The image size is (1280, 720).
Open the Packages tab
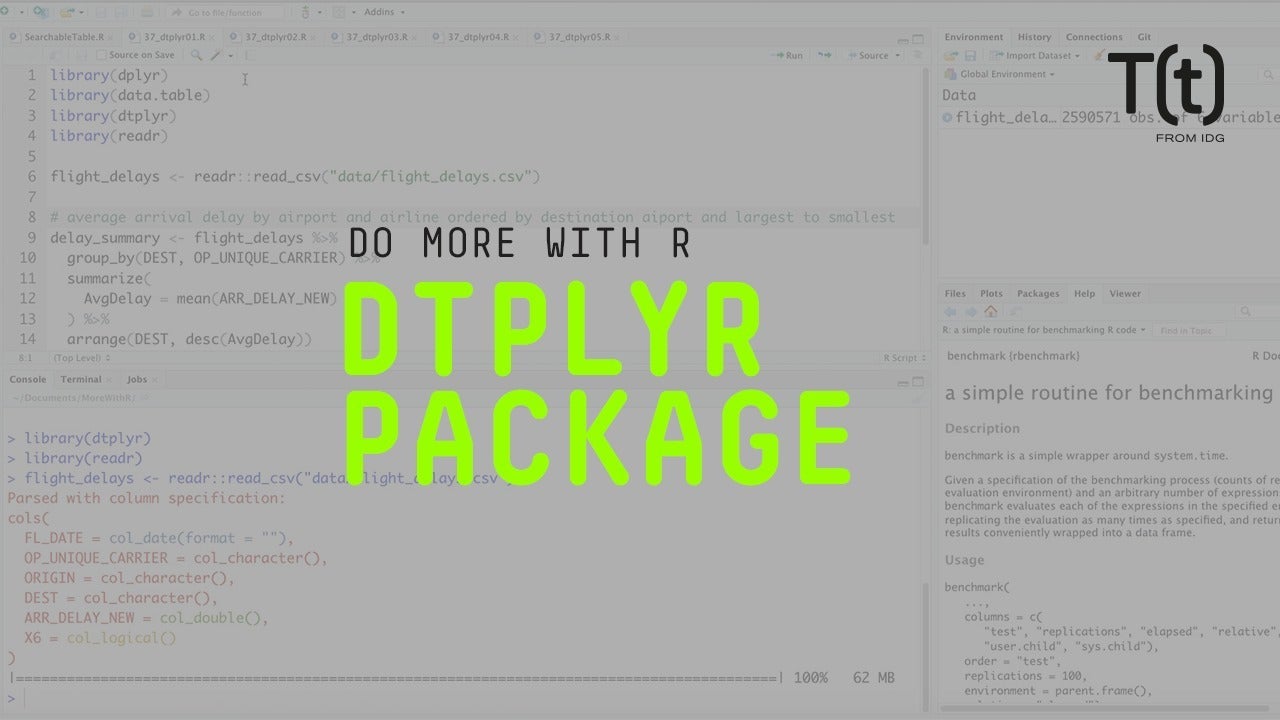(x=1038, y=293)
